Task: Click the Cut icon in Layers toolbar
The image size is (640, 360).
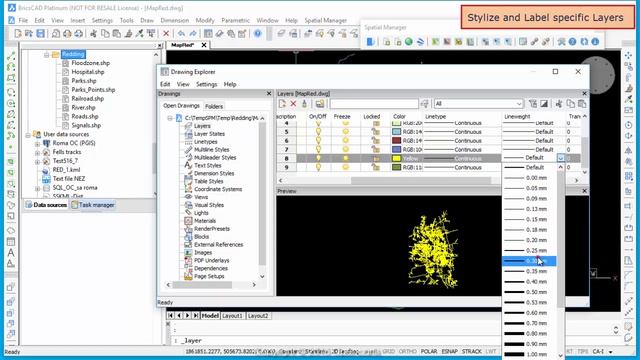Action: 559,104
